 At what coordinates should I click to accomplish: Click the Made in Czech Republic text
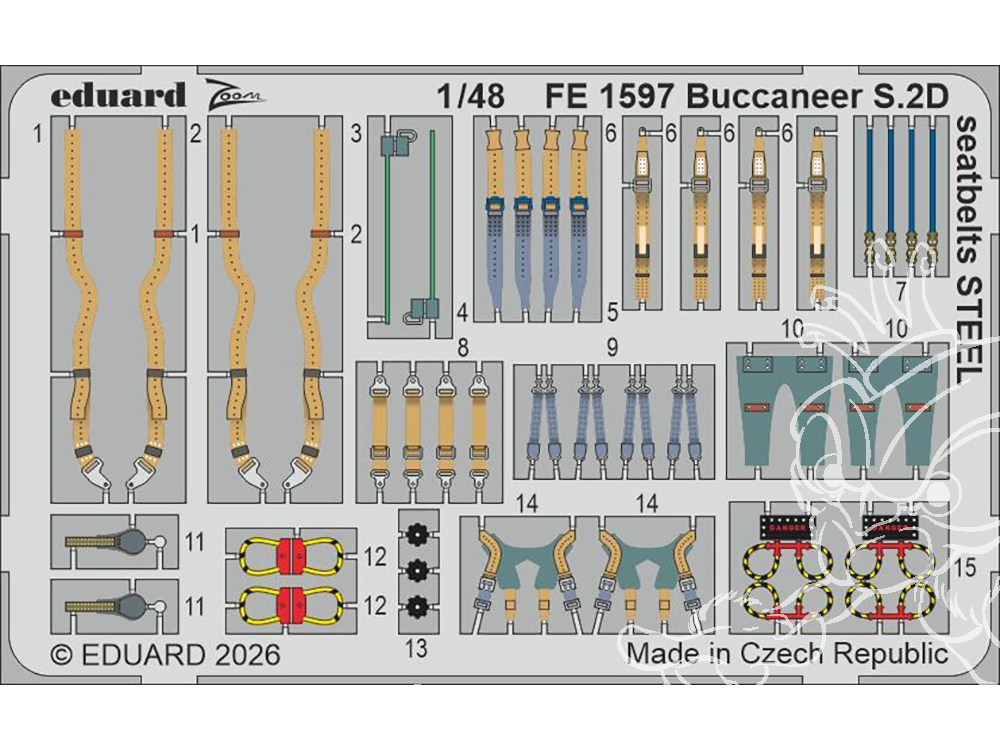point(787,654)
